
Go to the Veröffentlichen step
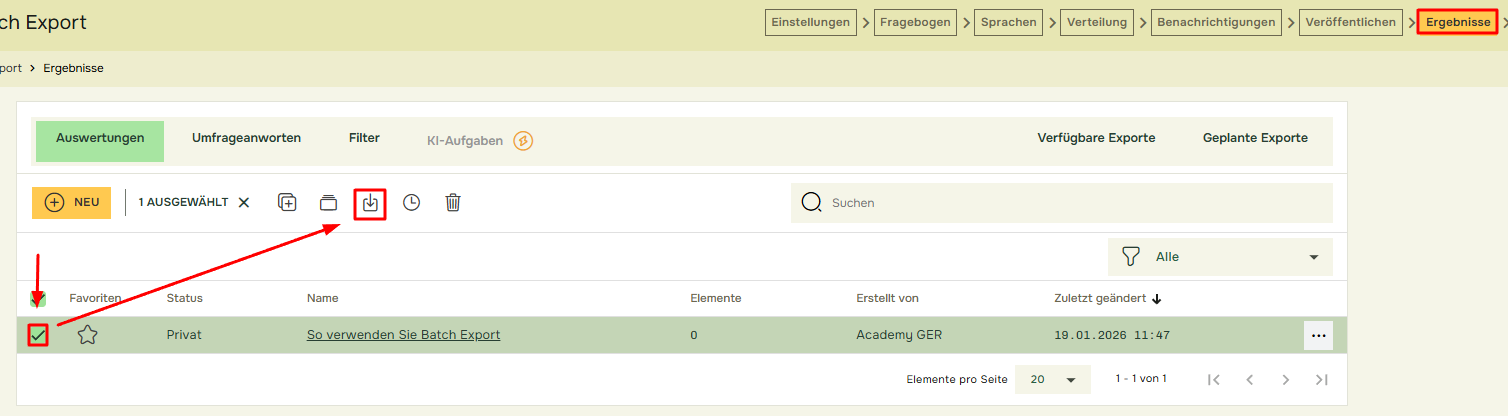(1350, 22)
